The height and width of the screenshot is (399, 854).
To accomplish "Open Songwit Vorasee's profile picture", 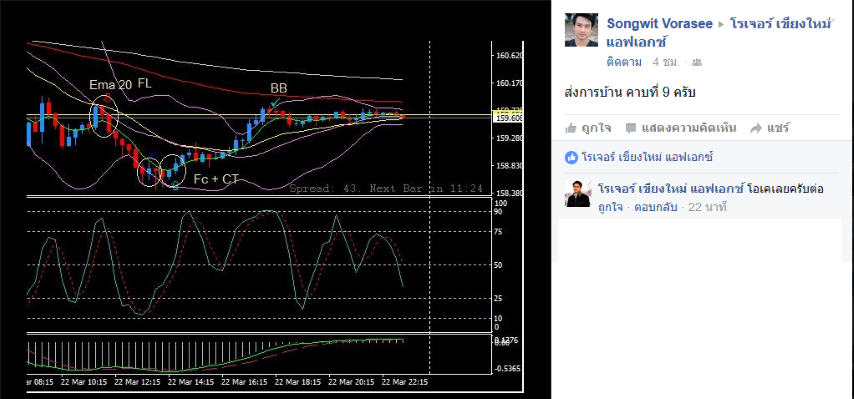I will click(581, 30).
